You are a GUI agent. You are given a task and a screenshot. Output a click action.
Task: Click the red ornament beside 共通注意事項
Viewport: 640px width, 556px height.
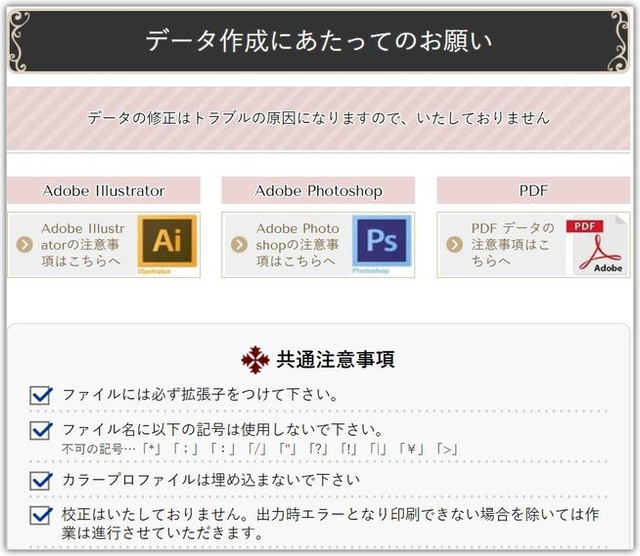pyautogui.click(x=256, y=360)
